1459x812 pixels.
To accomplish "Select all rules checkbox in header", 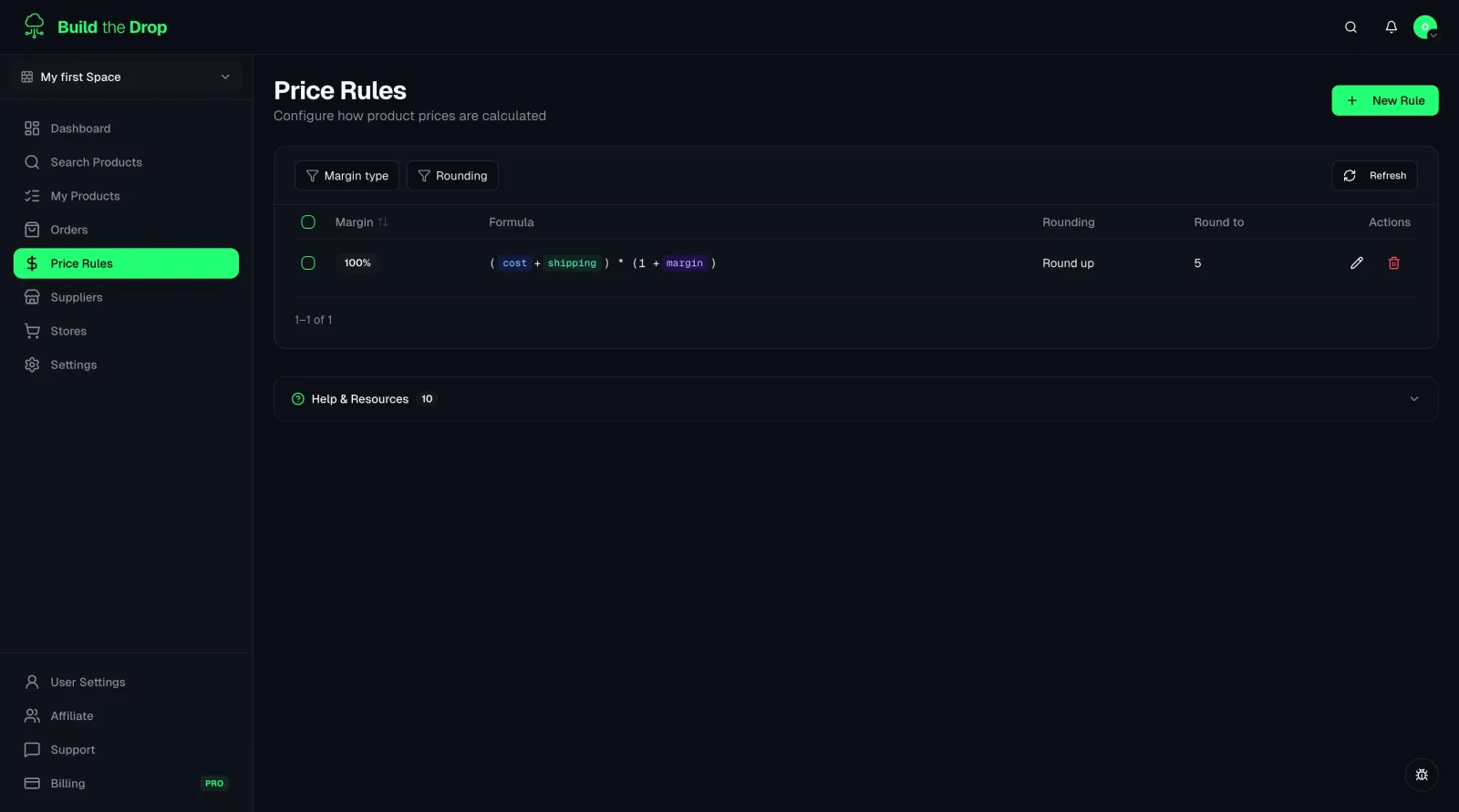I will pyautogui.click(x=308, y=222).
